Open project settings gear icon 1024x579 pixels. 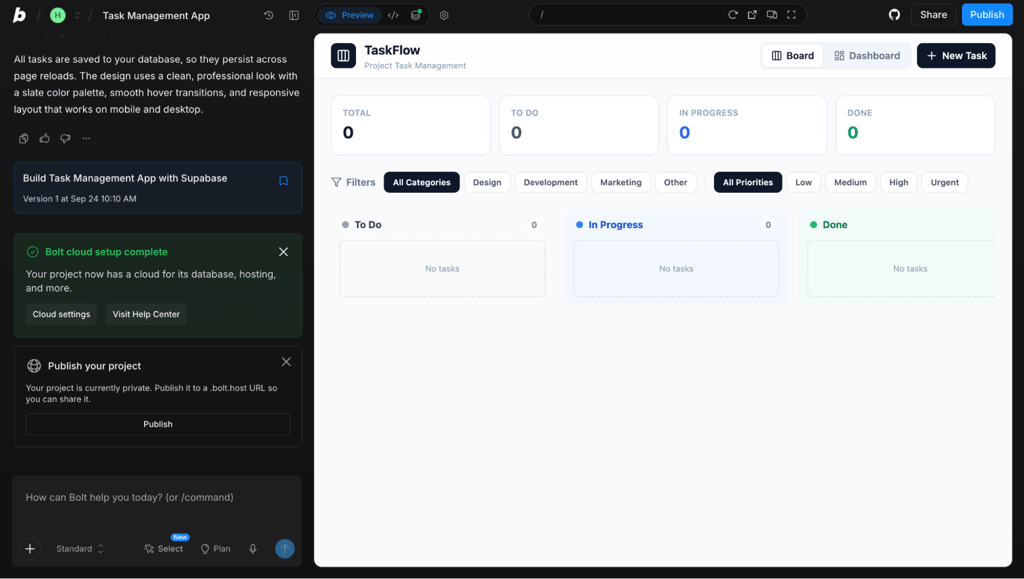(444, 15)
